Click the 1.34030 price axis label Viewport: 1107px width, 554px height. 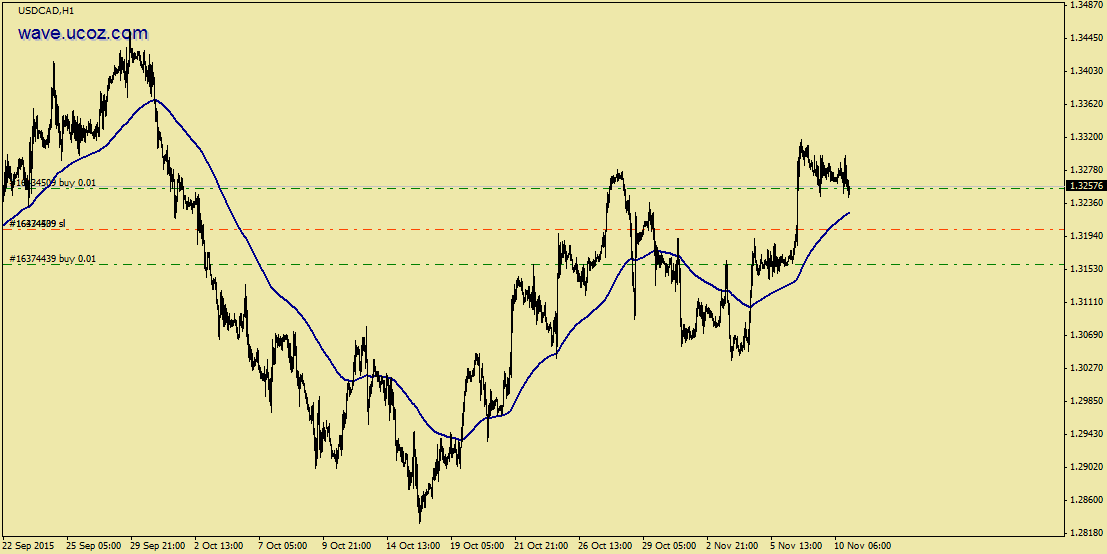(x=1086, y=71)
